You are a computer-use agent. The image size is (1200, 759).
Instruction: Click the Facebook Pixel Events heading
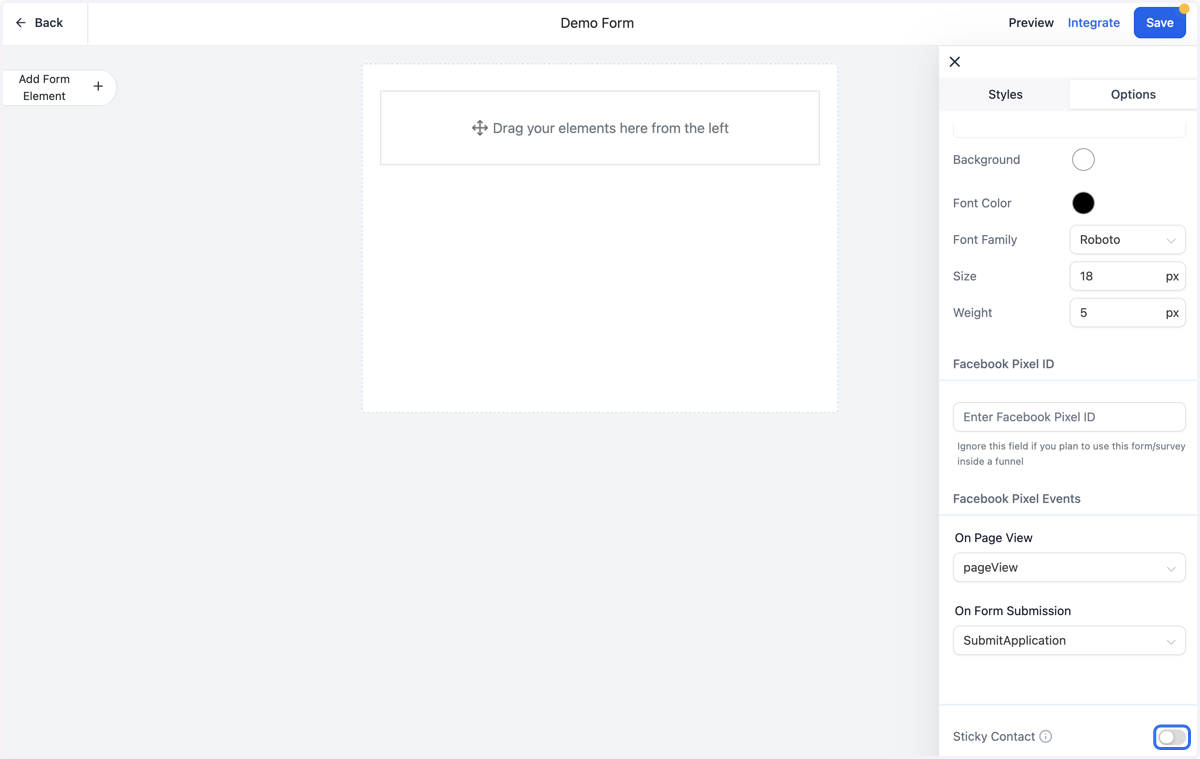coord(1017,499)
